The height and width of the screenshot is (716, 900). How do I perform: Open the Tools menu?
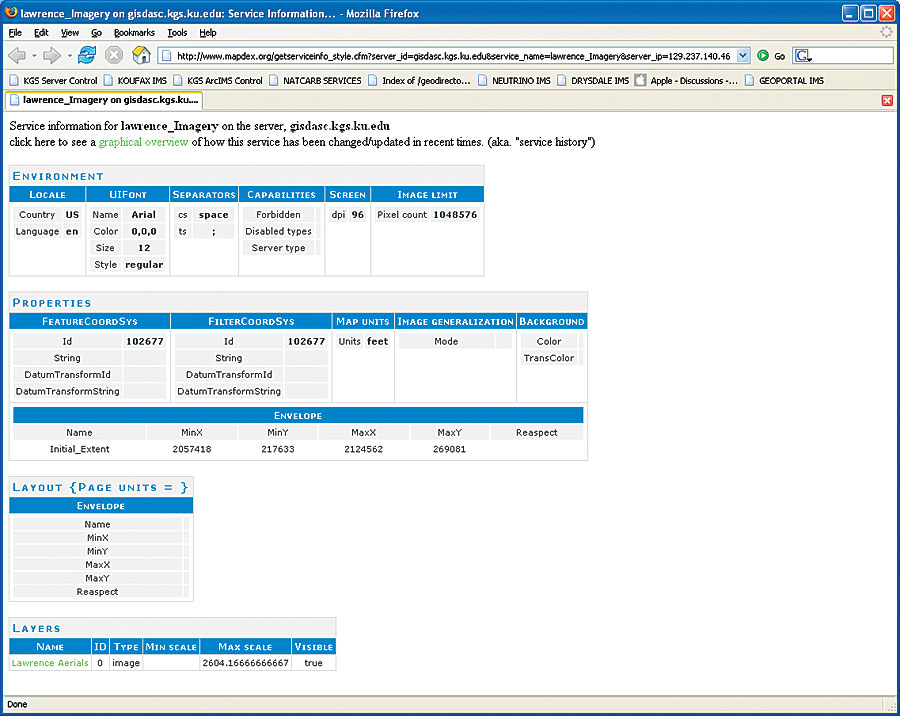[x=177, y=33]
